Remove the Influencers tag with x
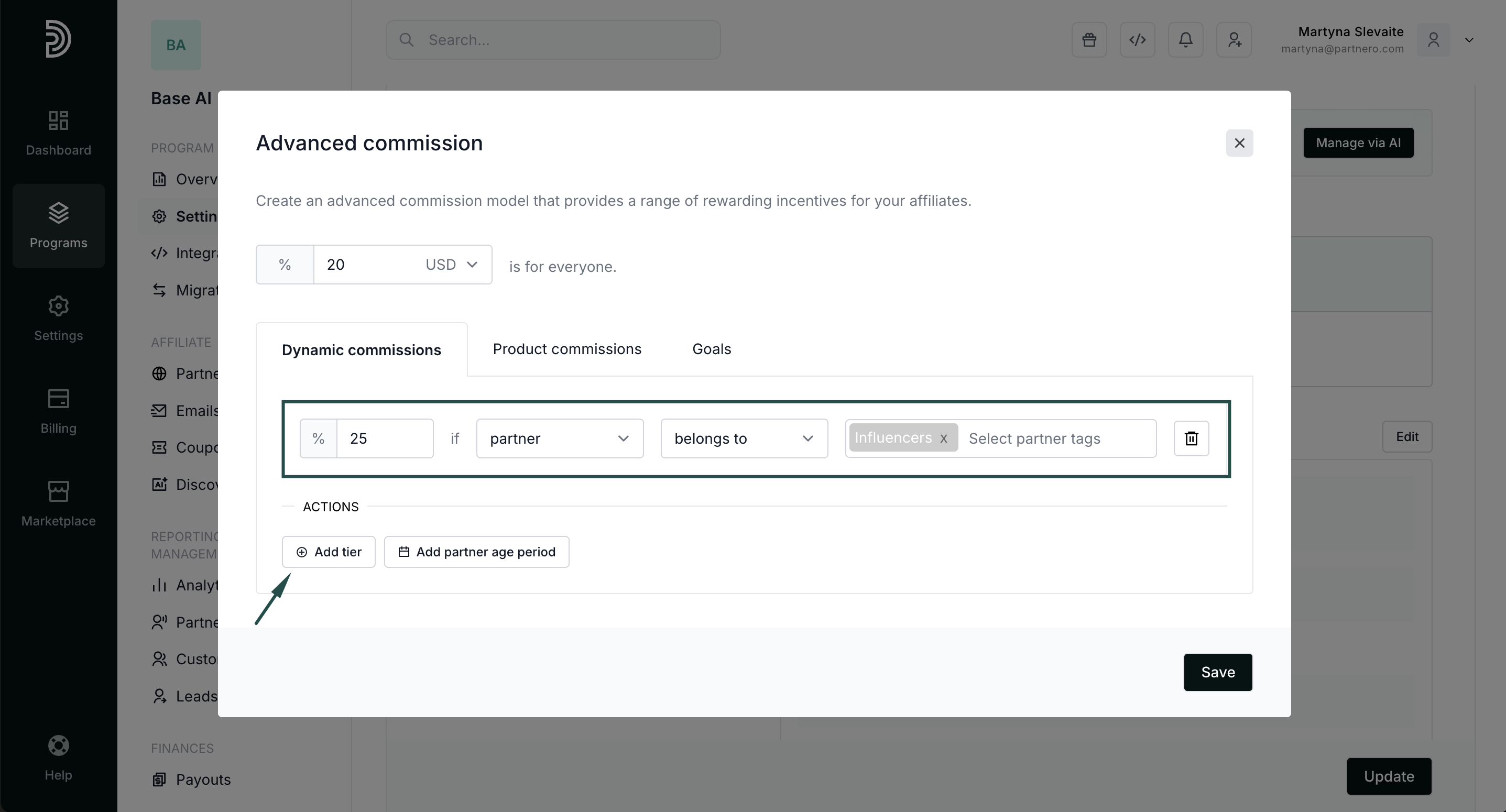1506x812 pixels. (x=944, y=438)
